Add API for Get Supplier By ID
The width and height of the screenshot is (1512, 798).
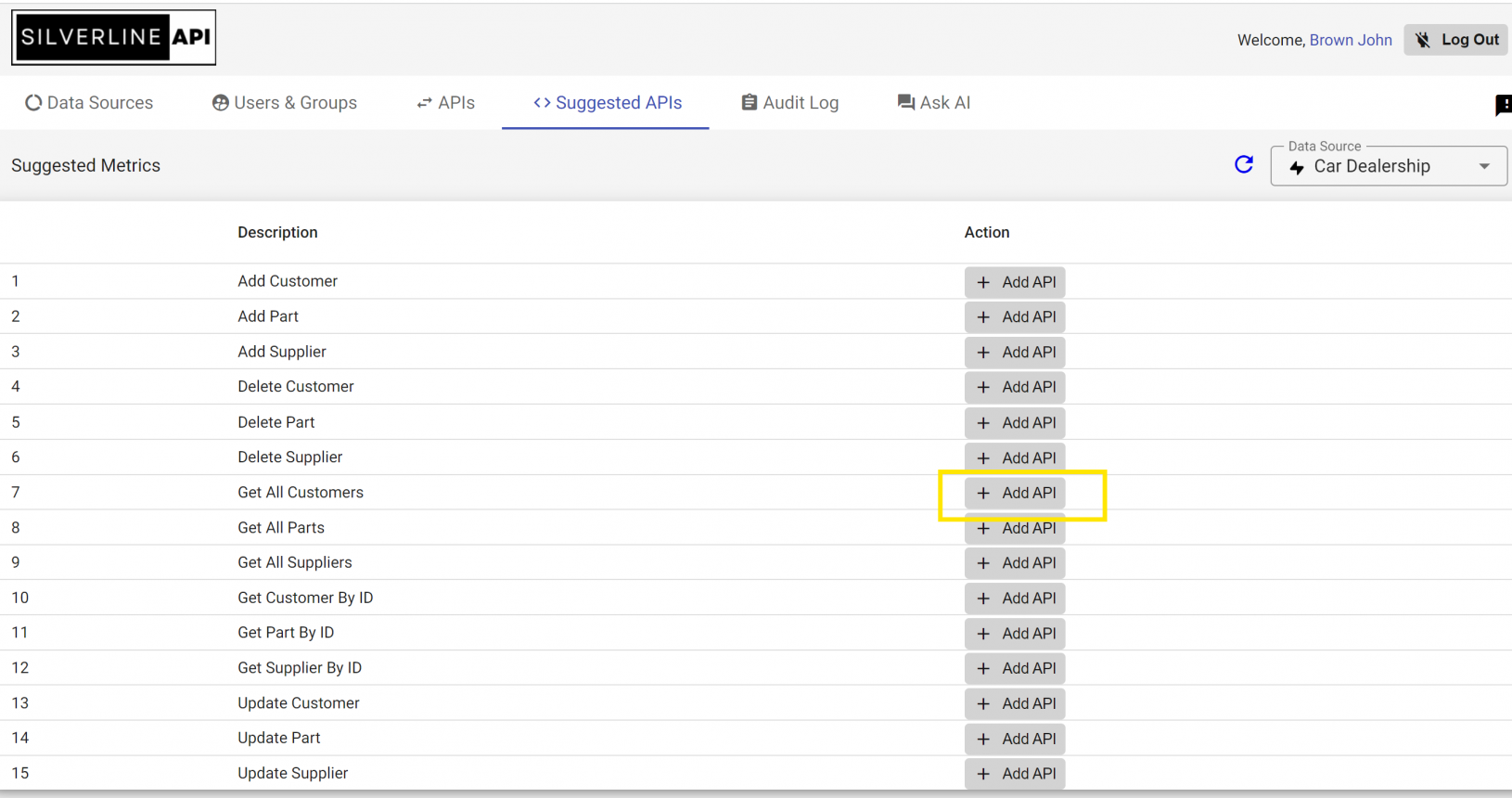tap(1015, 668)
